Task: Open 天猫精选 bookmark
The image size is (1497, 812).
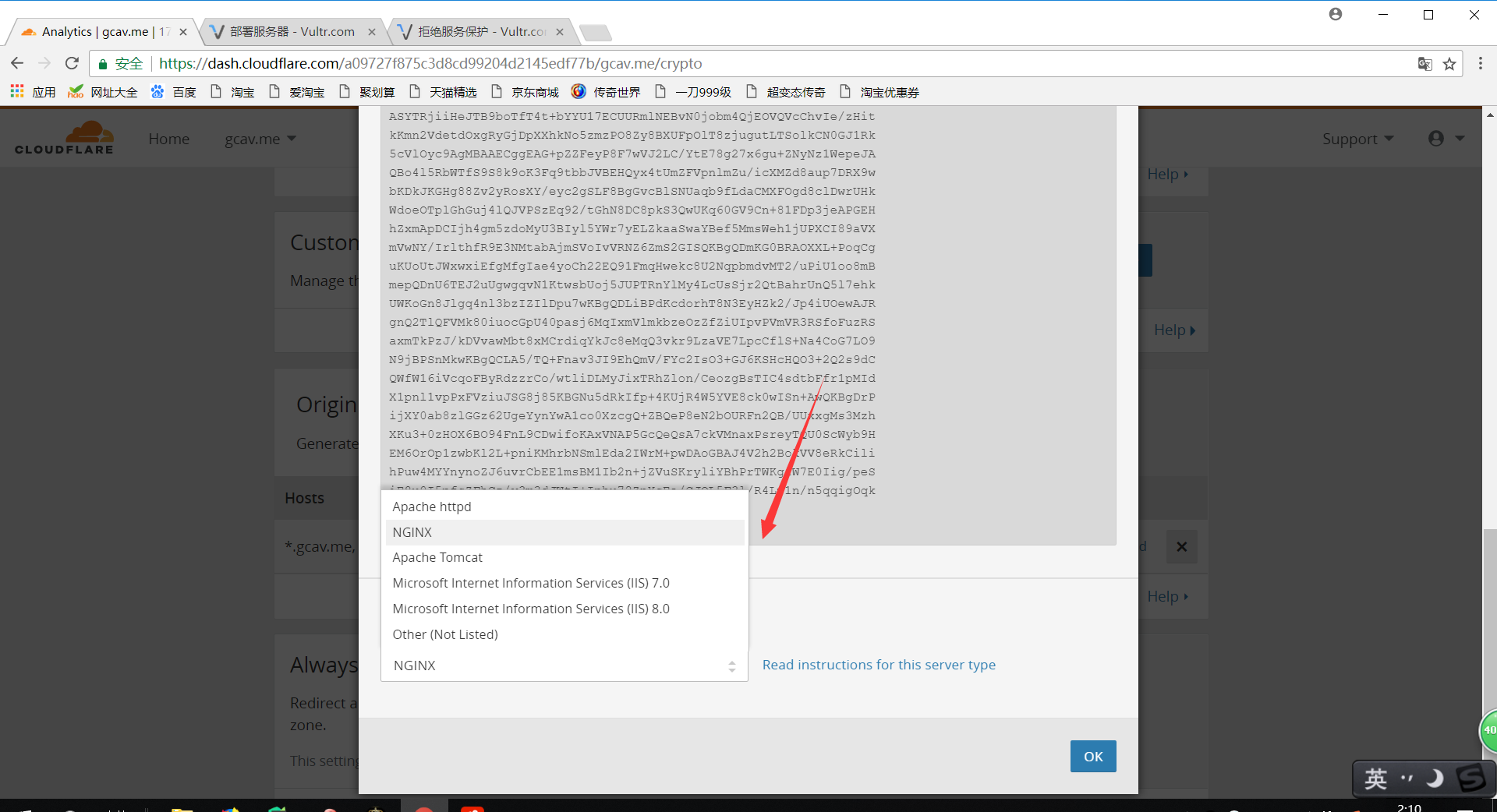Action: 443,92
